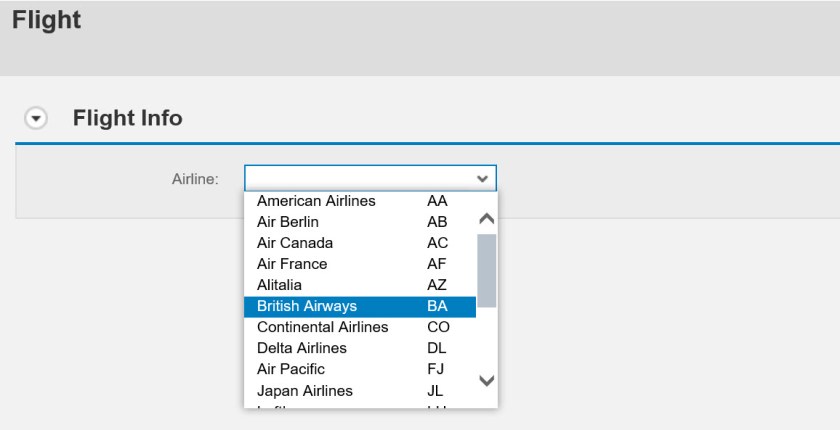The height and width of the screenshot is (430, 840).
Task: Click the list scroll-down arrow
Action: 487,380
